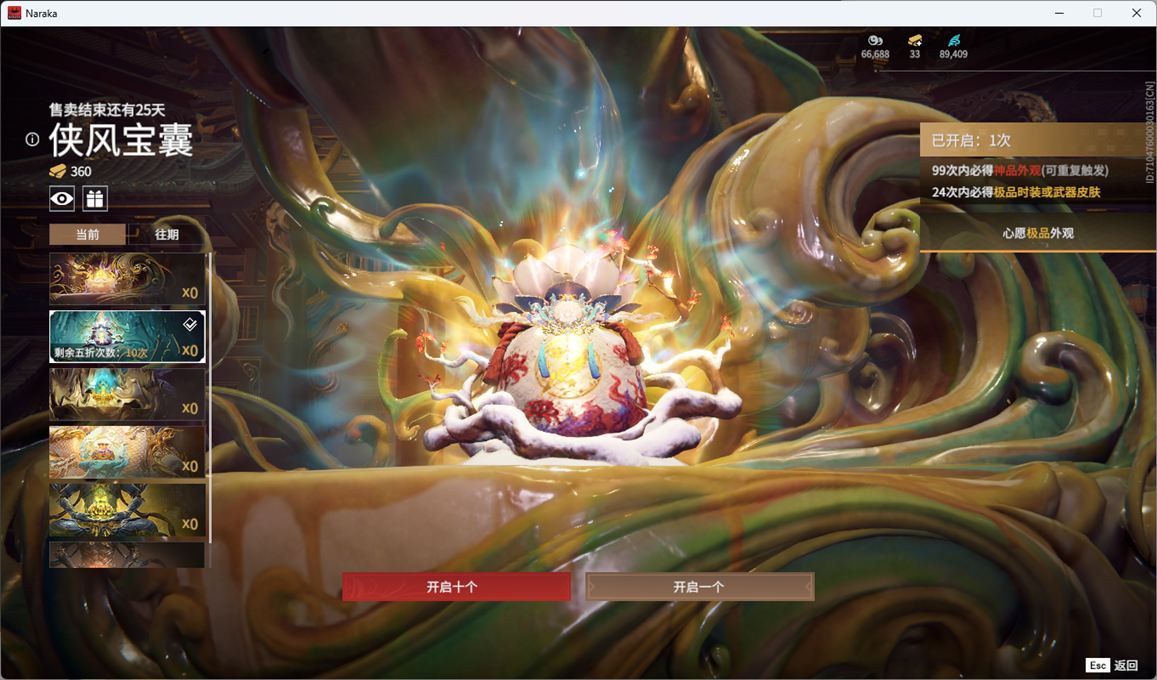Click the info icon beside 侠风宝囊 title
1157x680 pixels.
click(32, 139)
